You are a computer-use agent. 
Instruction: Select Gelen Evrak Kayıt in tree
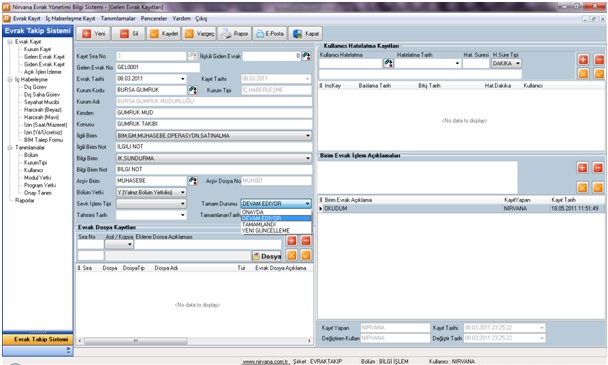point(44,57)
